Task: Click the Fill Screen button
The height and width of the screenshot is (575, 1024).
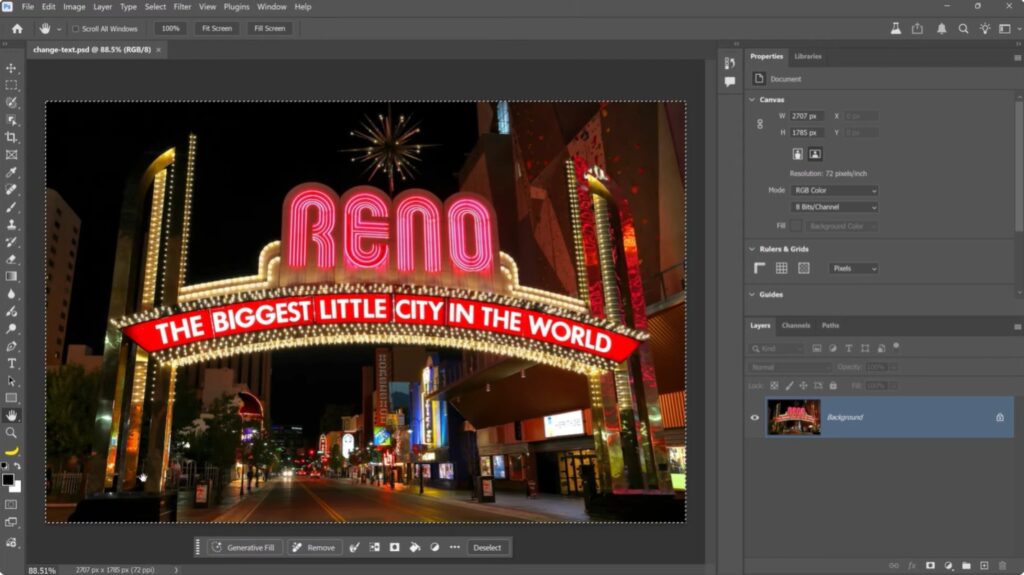Action: pos(270,29)
